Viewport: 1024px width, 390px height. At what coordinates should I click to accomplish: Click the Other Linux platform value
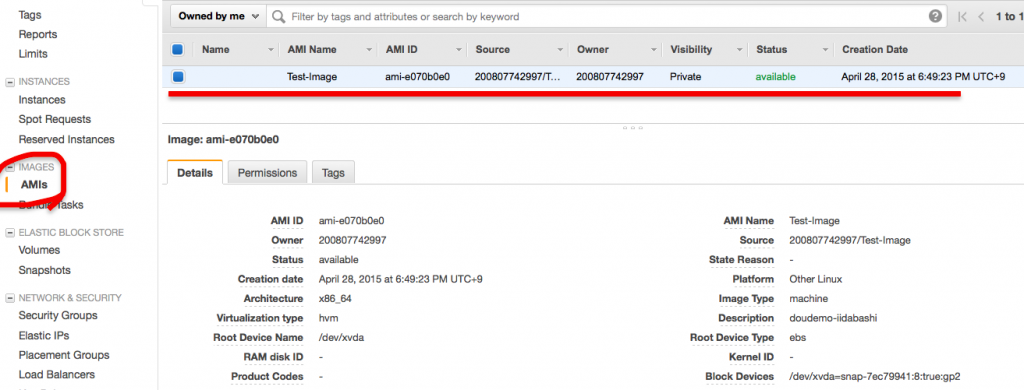[816, 279]
